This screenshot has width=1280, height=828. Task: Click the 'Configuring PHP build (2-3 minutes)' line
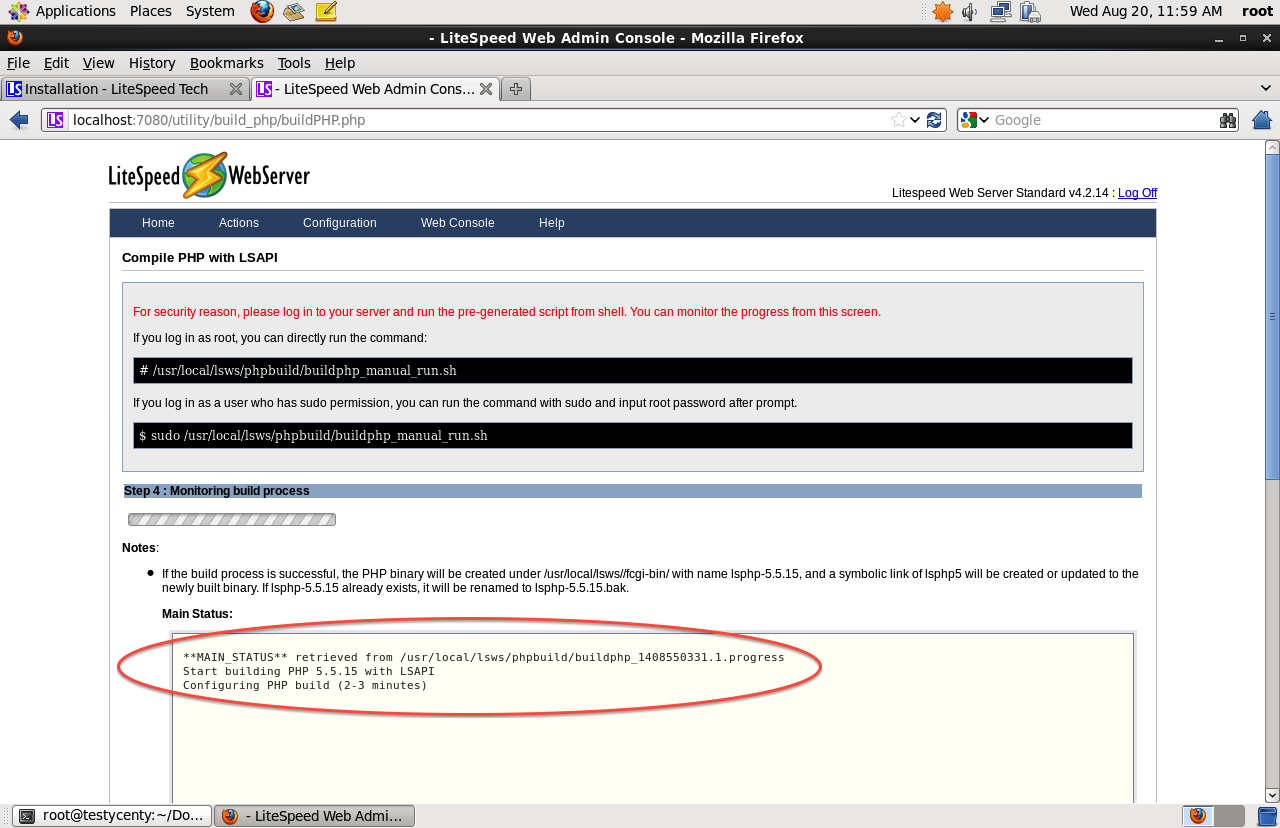pyautogui.click(x=305, y=685)
